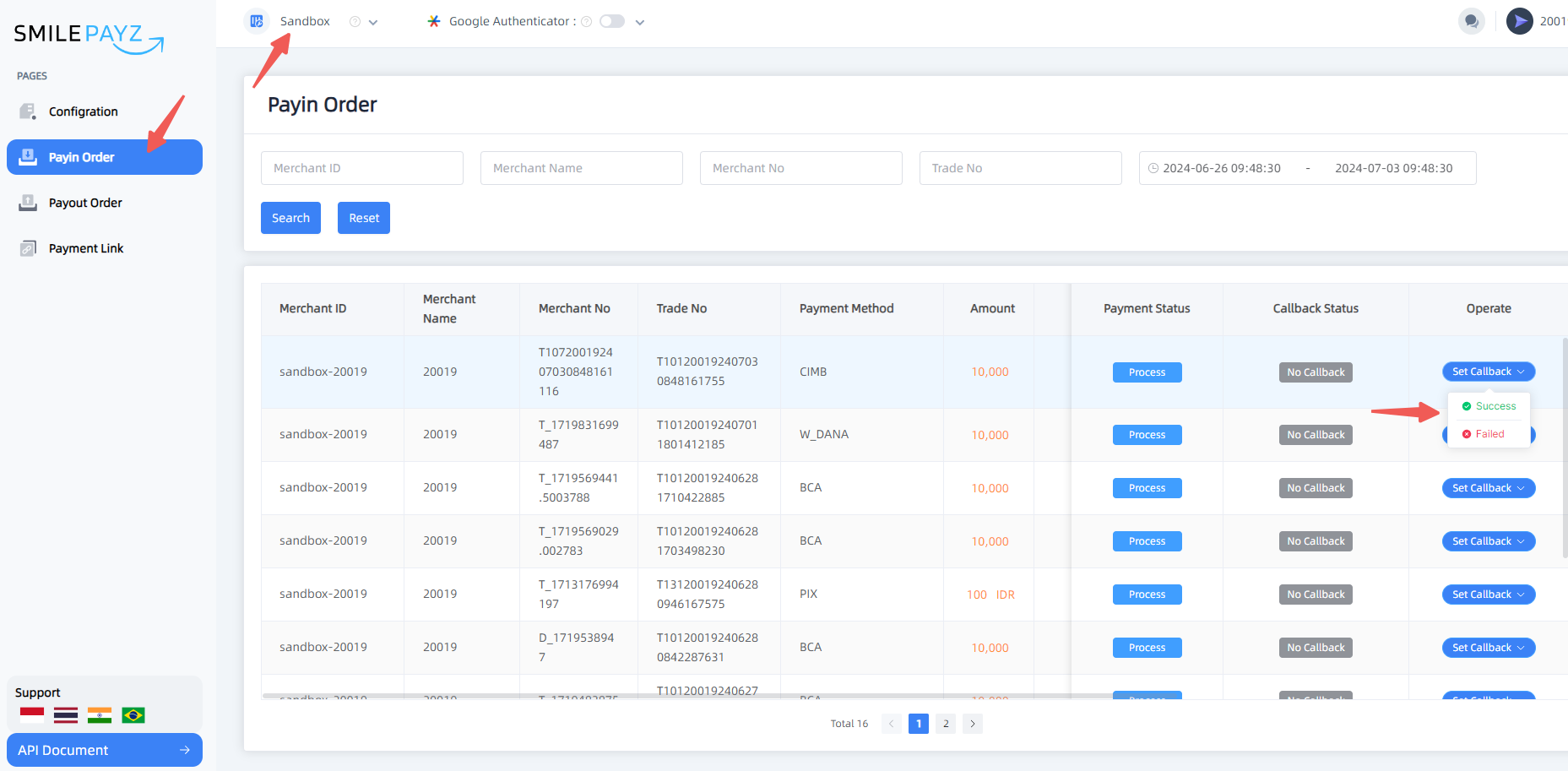
Task: Click No Callback for the CIMB order
Action: (x=1316, y=372)
